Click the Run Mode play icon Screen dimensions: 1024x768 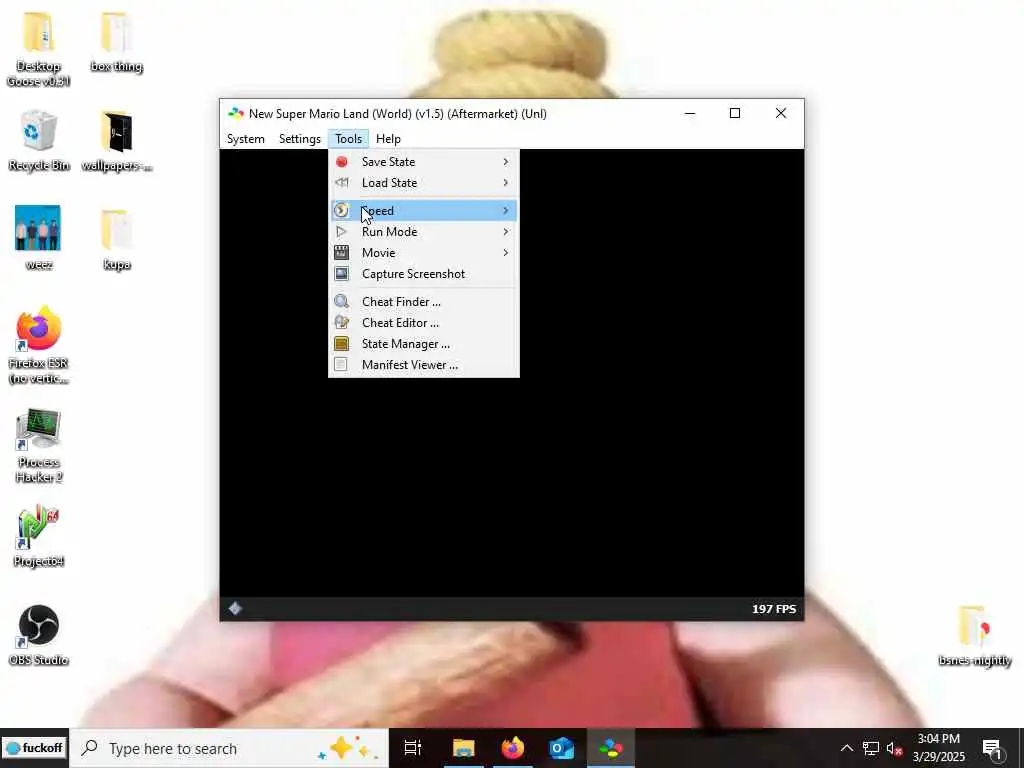pyautogui.click(x=341, y=232)
